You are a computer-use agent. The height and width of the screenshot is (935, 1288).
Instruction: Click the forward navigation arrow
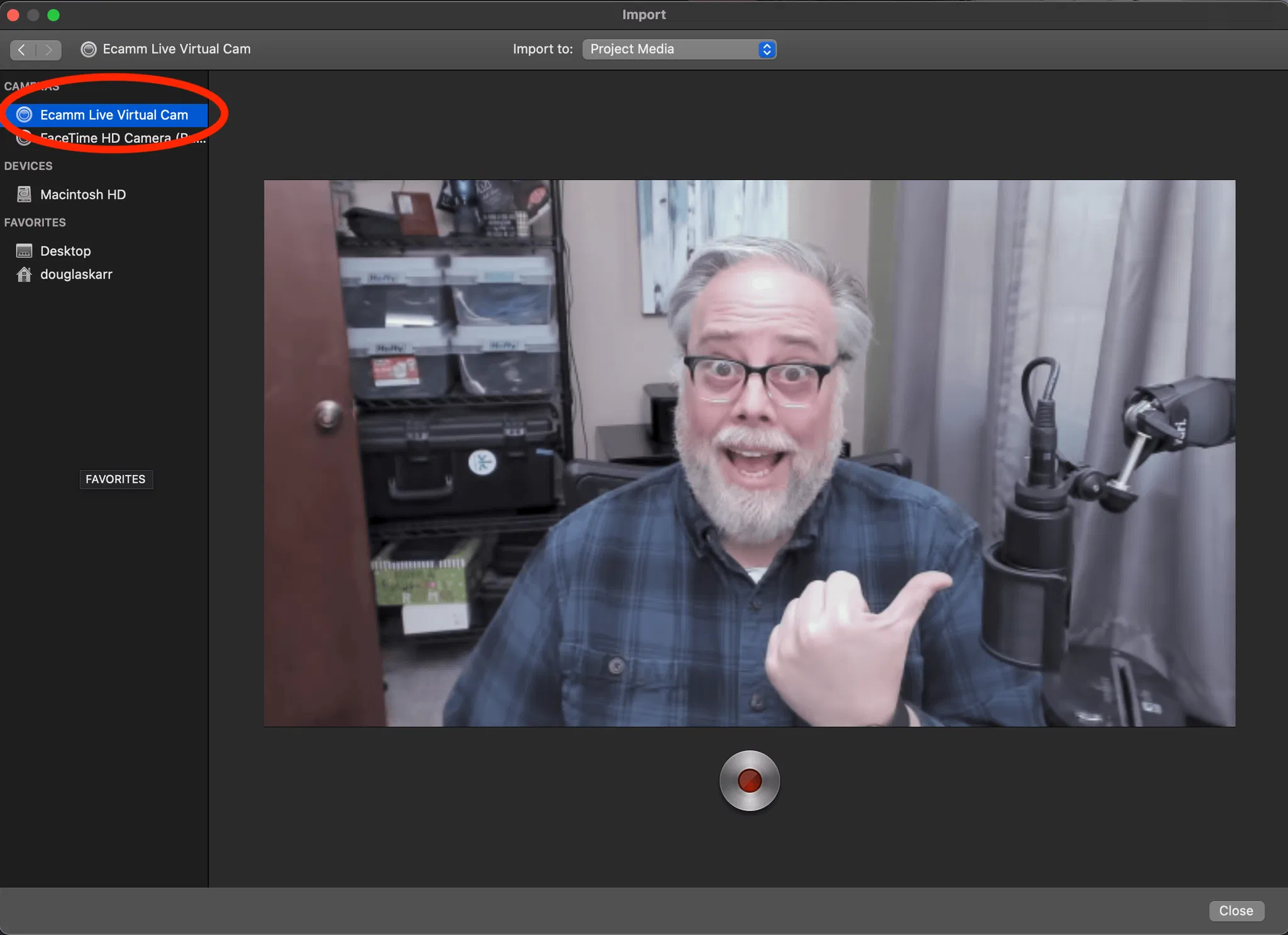click(48, 50)
